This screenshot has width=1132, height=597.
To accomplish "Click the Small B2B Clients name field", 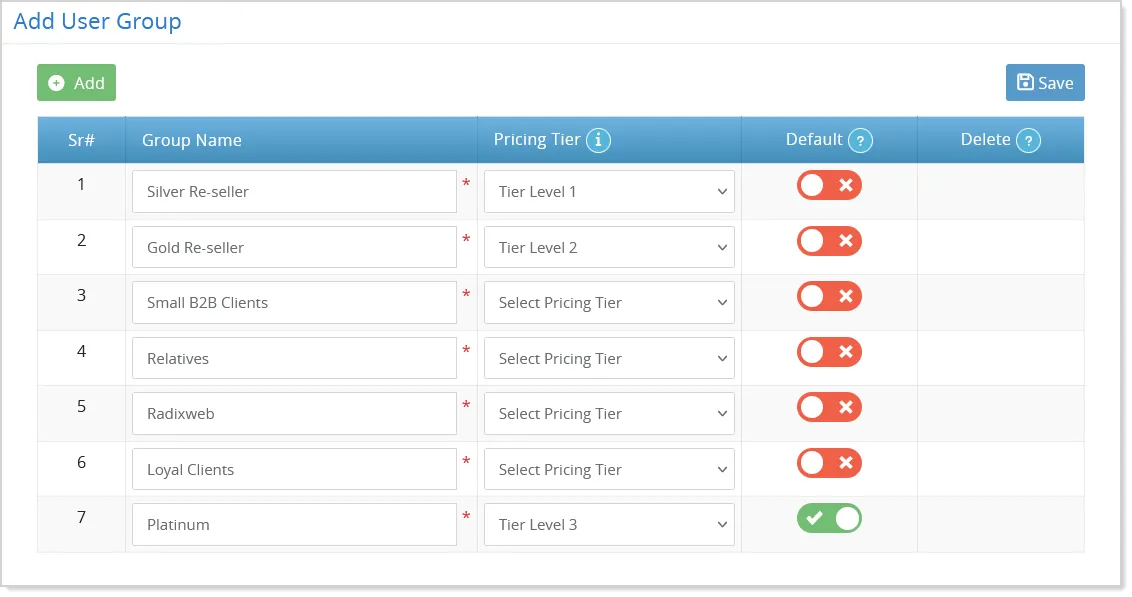I will (x=295, y=302).
